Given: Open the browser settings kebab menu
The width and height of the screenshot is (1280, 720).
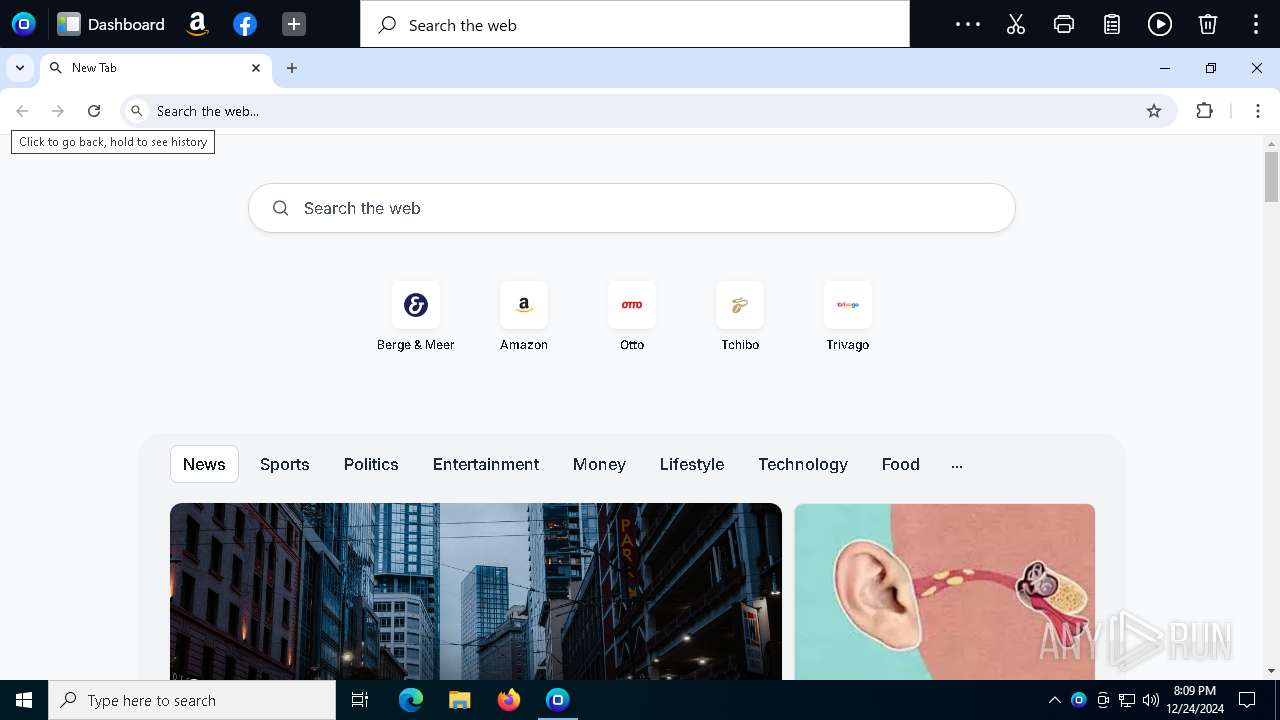Looking at the screenshot, I should pos(1258,111).
